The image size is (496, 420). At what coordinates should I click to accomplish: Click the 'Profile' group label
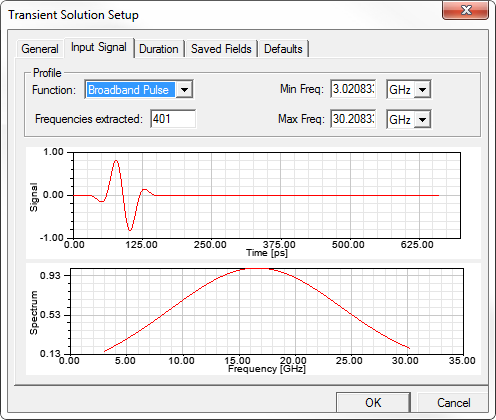pyautogui.click(x=47, y=73)
